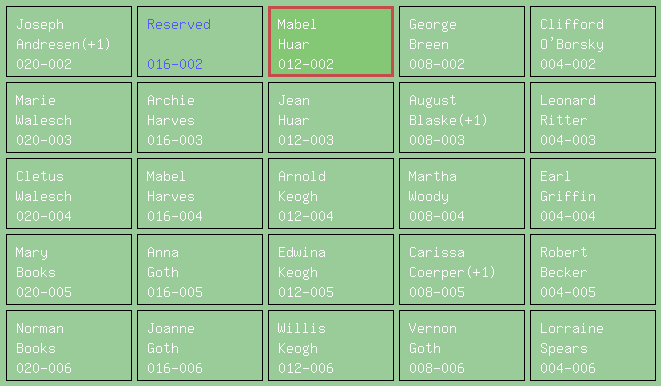Choose Clifford O'Borsky plot 004-002
This screenshot has height=386, width=661.
593,41
